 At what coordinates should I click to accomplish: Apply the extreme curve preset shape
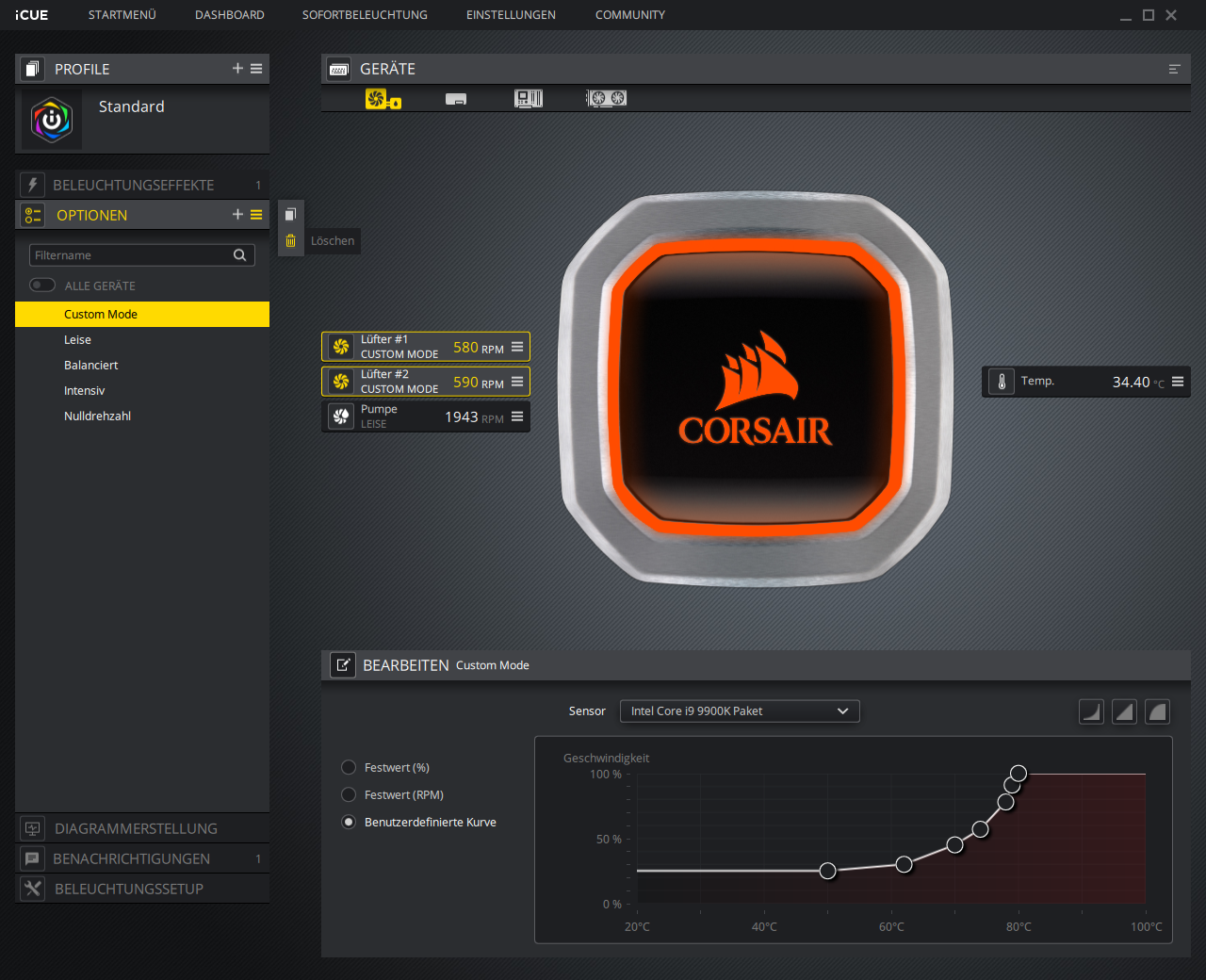[x=1157, y=711]
